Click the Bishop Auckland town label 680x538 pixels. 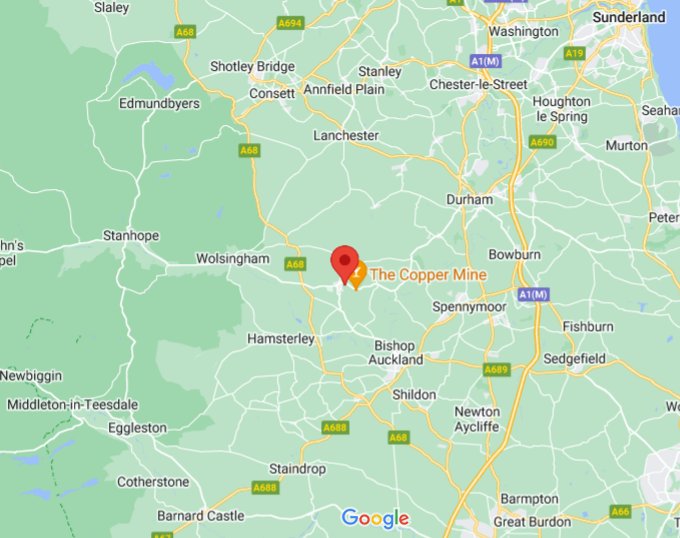tap(396, 352)
